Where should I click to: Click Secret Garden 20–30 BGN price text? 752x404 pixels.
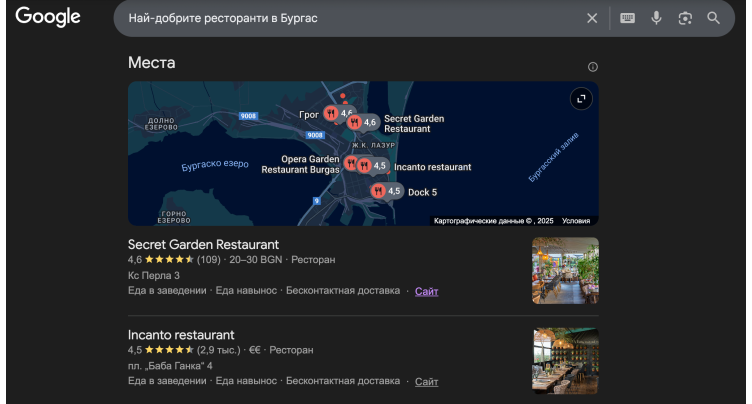pyautogui.click(x=256, y=260)
